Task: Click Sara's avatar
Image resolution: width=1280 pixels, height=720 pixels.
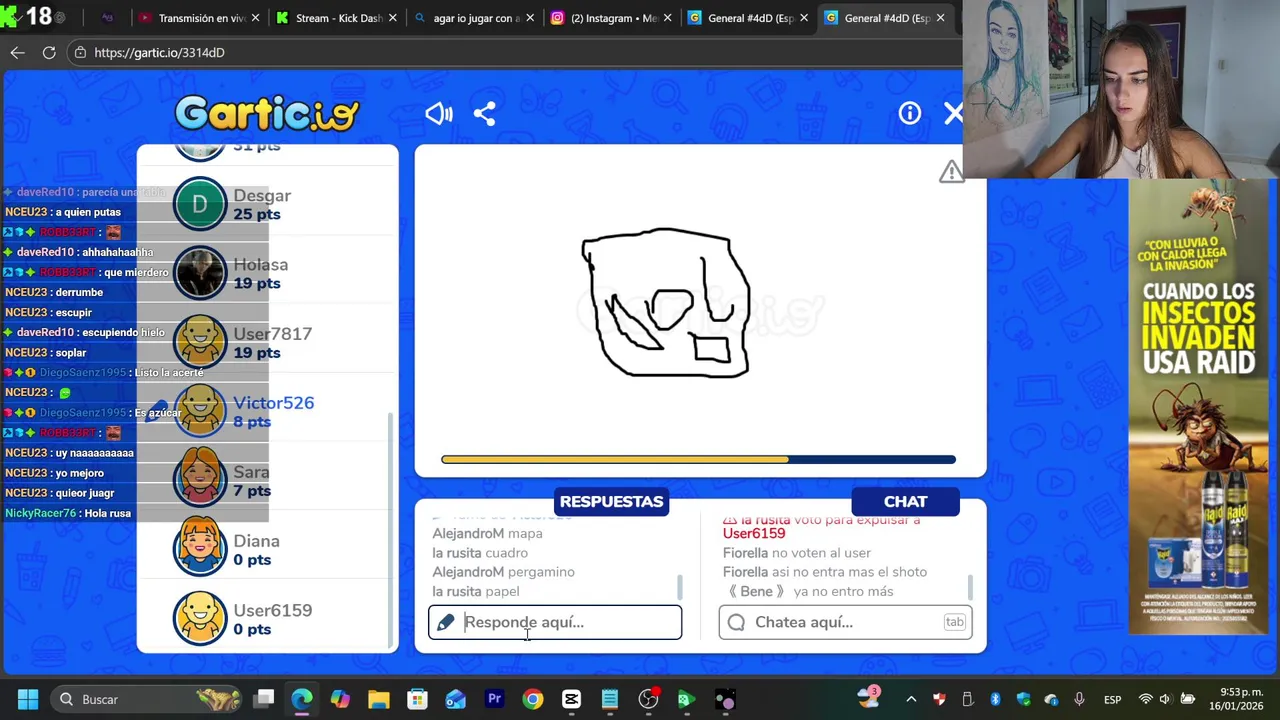Action: (200, 480)
